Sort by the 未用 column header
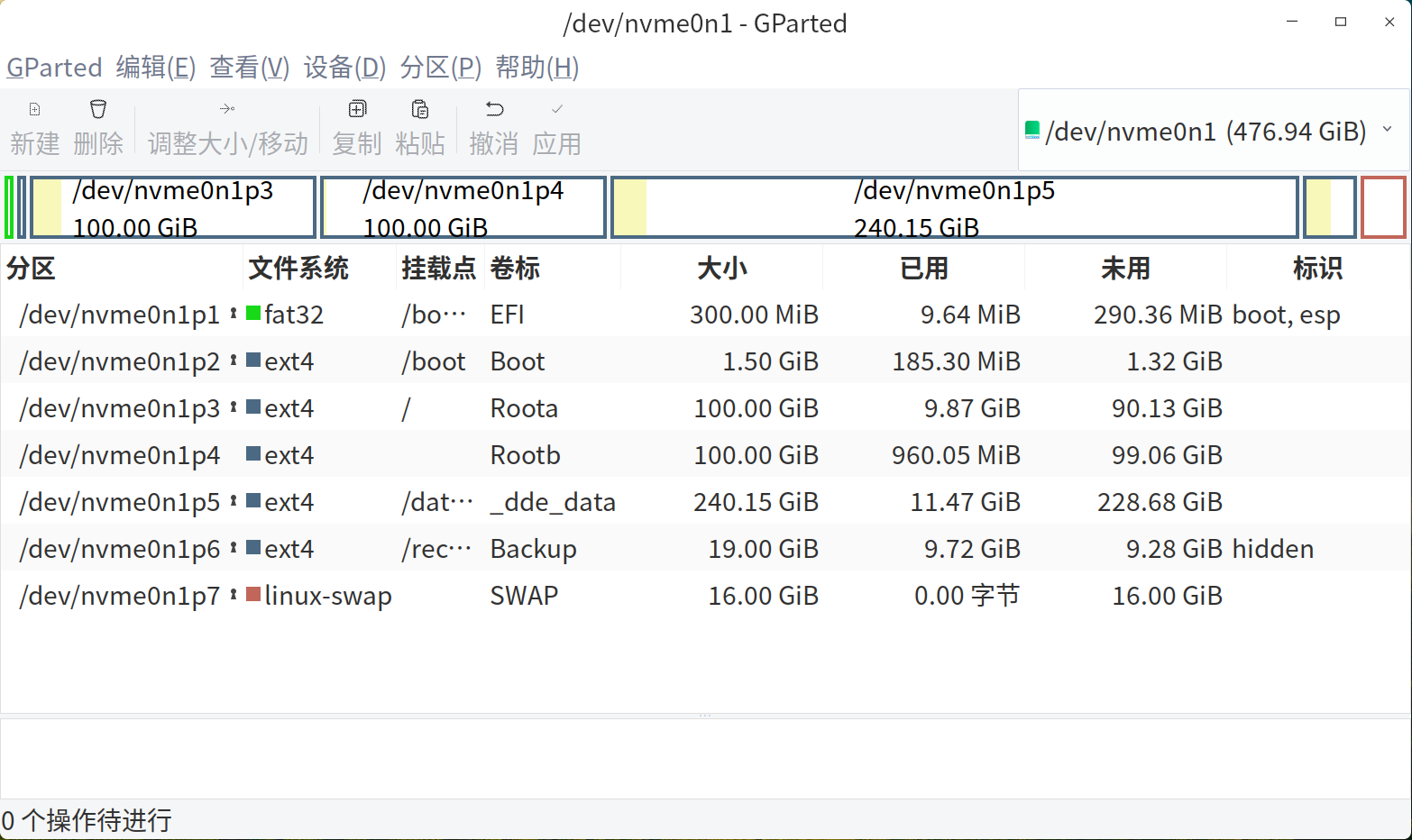 (1126, 268)
